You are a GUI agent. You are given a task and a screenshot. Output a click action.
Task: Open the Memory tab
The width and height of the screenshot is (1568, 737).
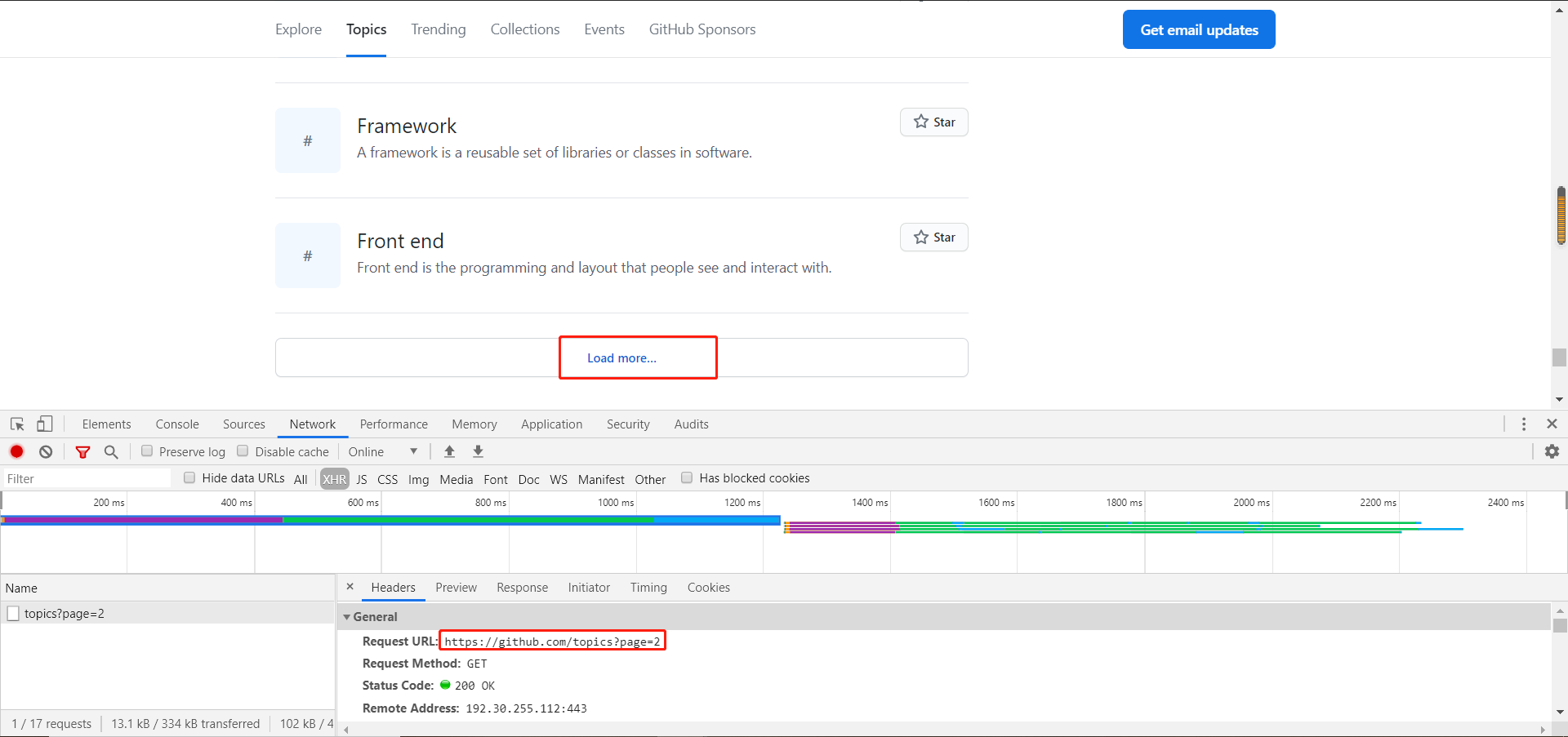pos(474,424)
